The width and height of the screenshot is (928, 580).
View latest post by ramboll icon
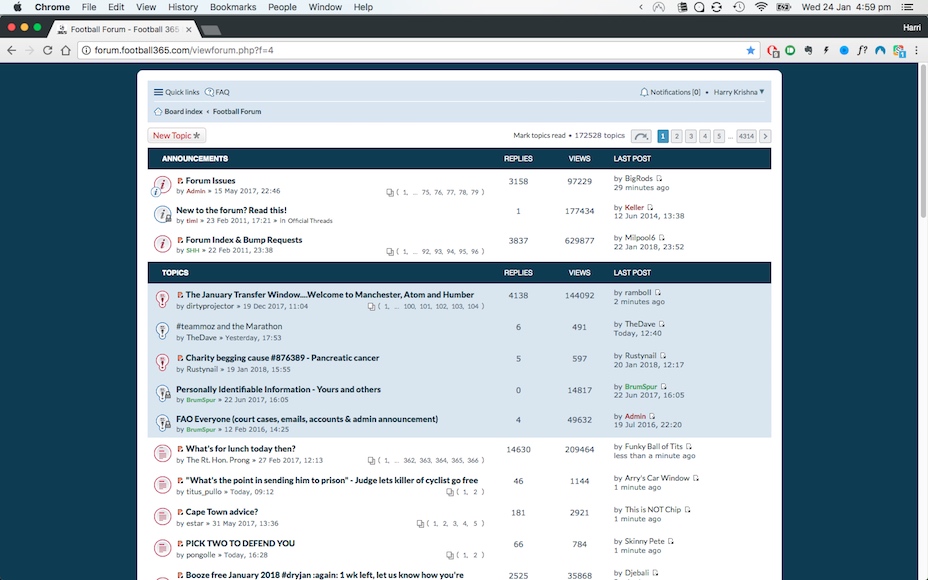(x=658, y=292)
